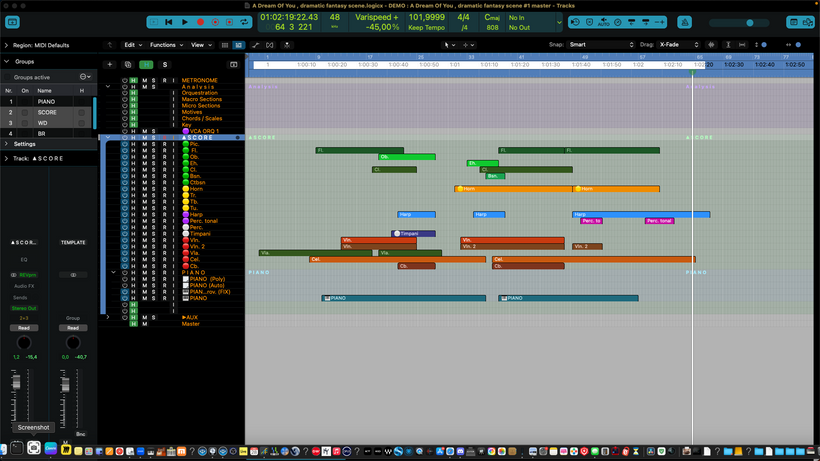Open the View menu
The image size is (820, 461).
[201, 45]
